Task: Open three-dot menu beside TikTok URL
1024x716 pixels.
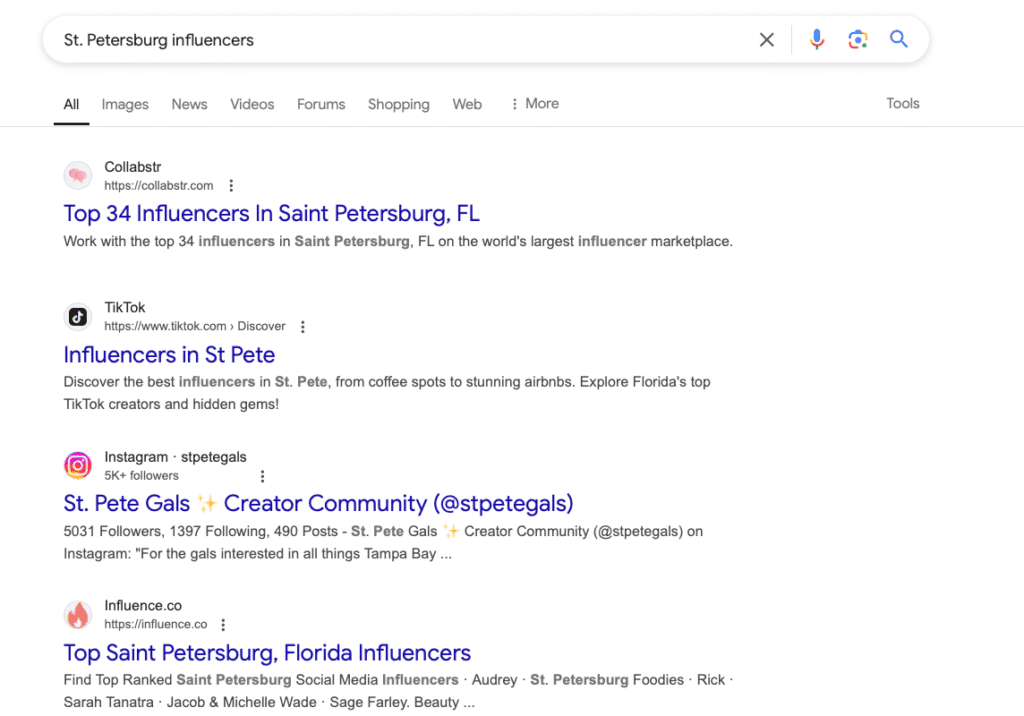Action: tap(303, 327)
